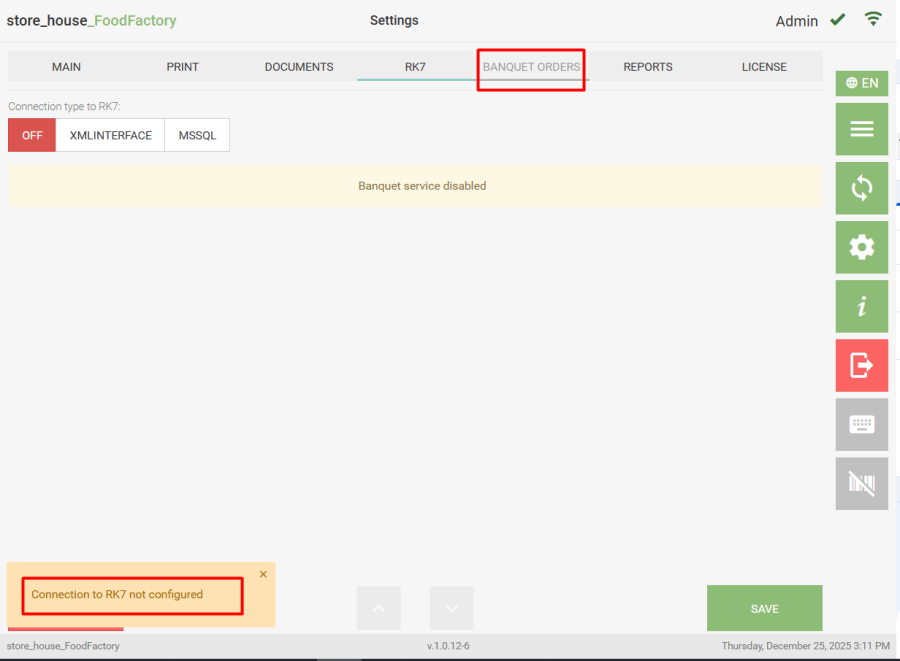Select OFF connection type

point(32,135)
